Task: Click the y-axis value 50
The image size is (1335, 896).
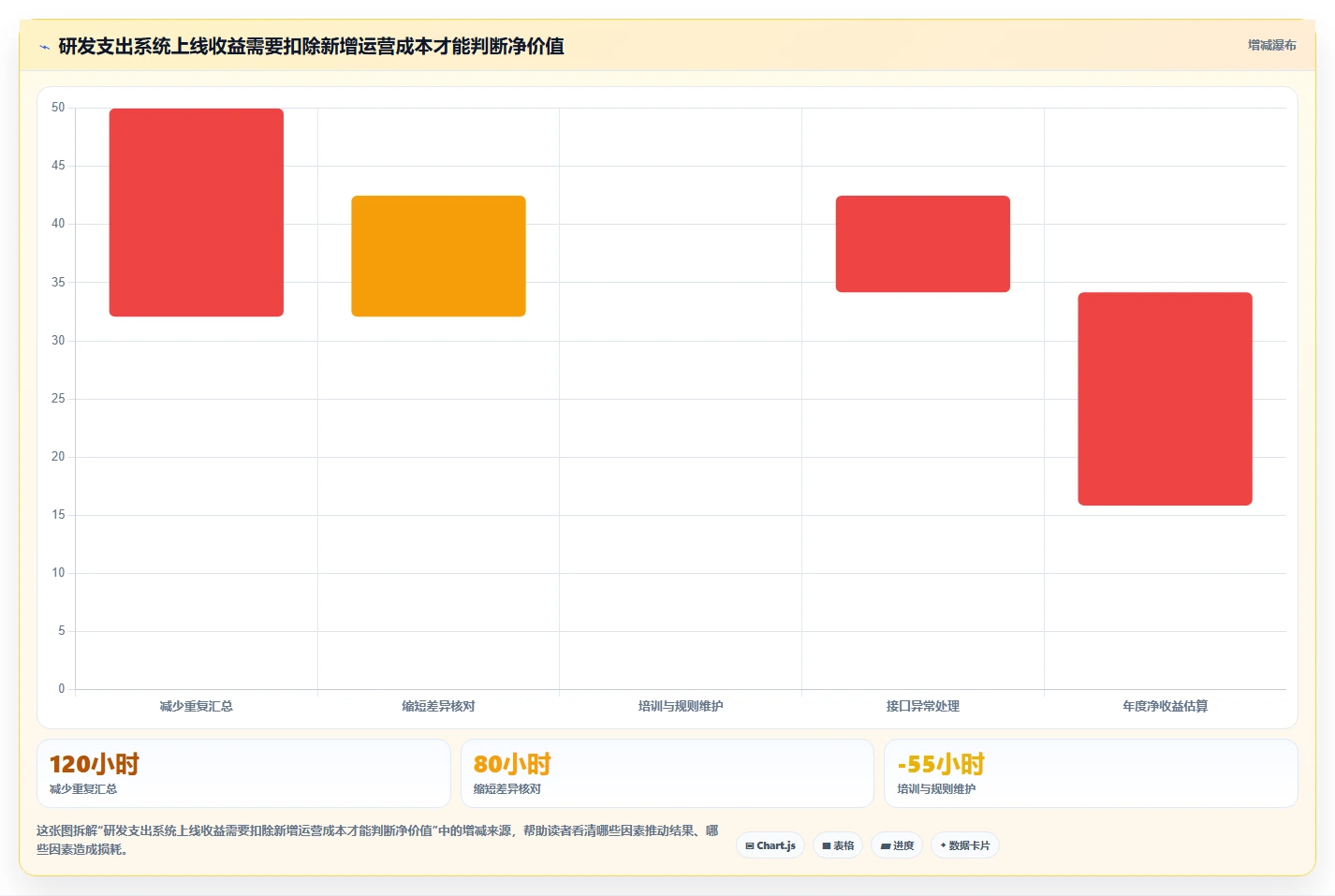Action: (x=58, y=108)
